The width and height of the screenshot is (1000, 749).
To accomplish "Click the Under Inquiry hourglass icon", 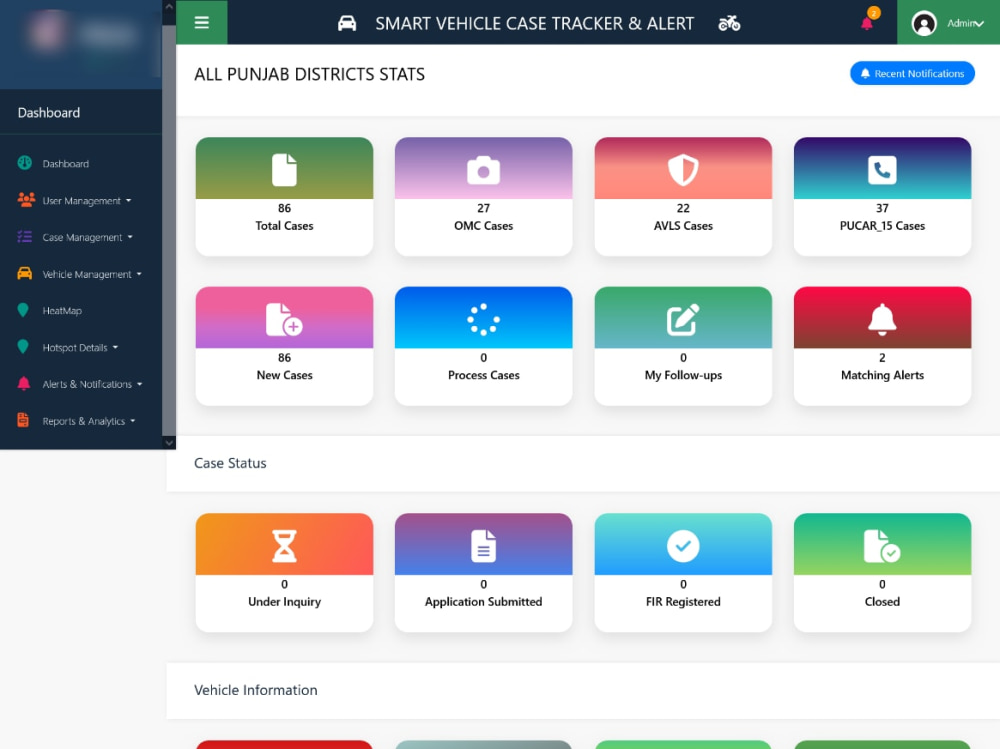I will tap(284, 546).
